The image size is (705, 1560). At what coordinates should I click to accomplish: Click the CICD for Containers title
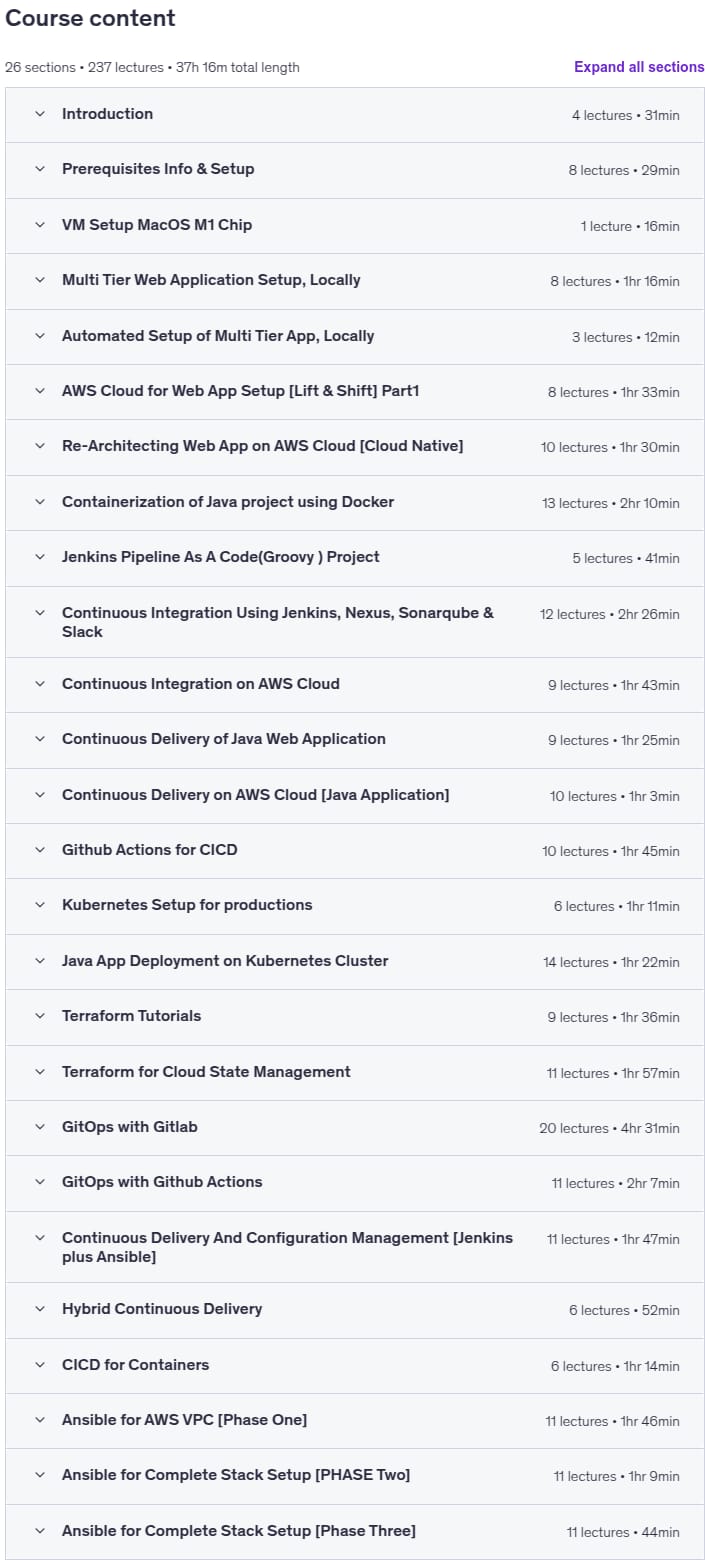point(135,1365)
